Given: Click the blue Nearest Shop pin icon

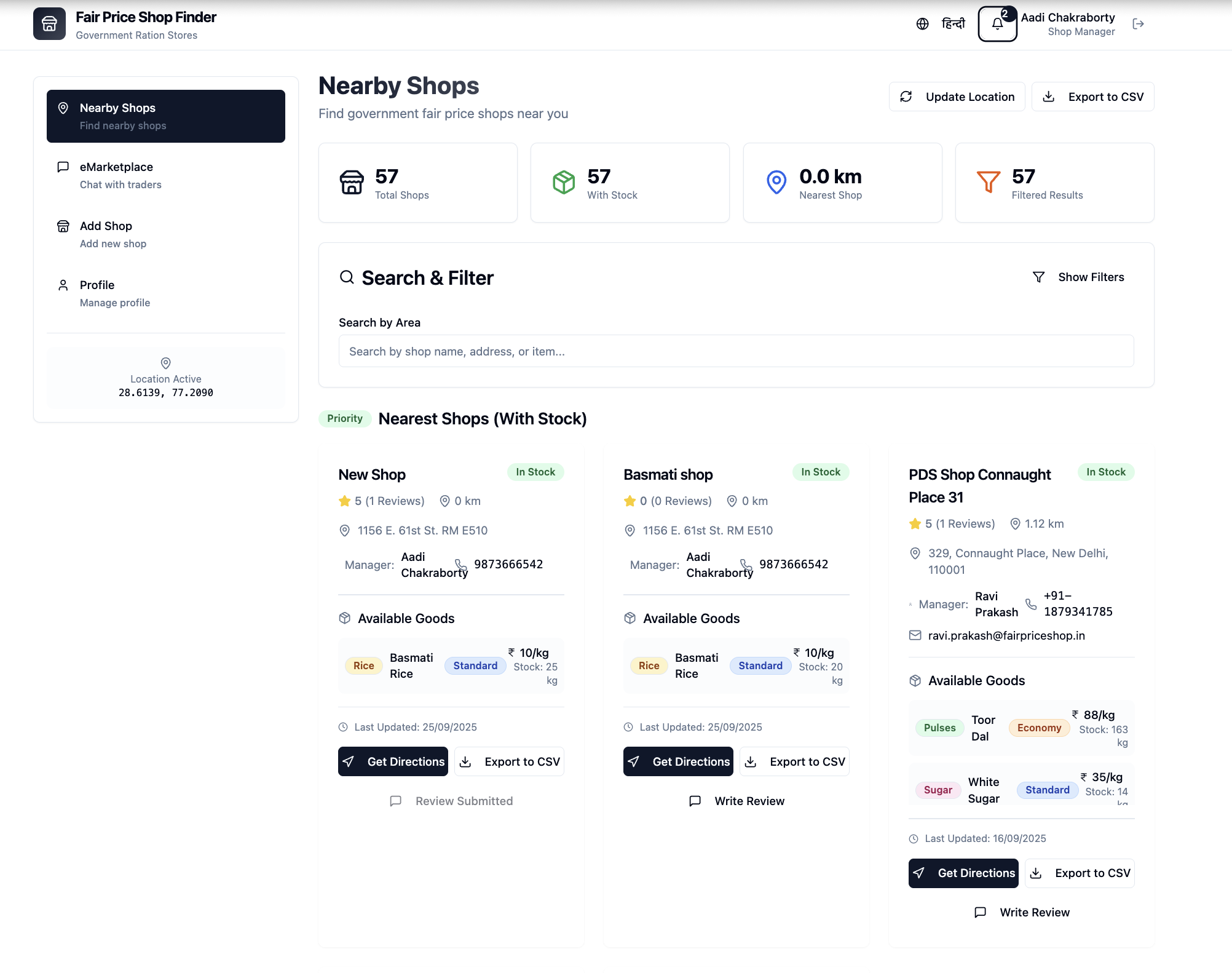Looking at the screenshot, I should tap(776, 182).
